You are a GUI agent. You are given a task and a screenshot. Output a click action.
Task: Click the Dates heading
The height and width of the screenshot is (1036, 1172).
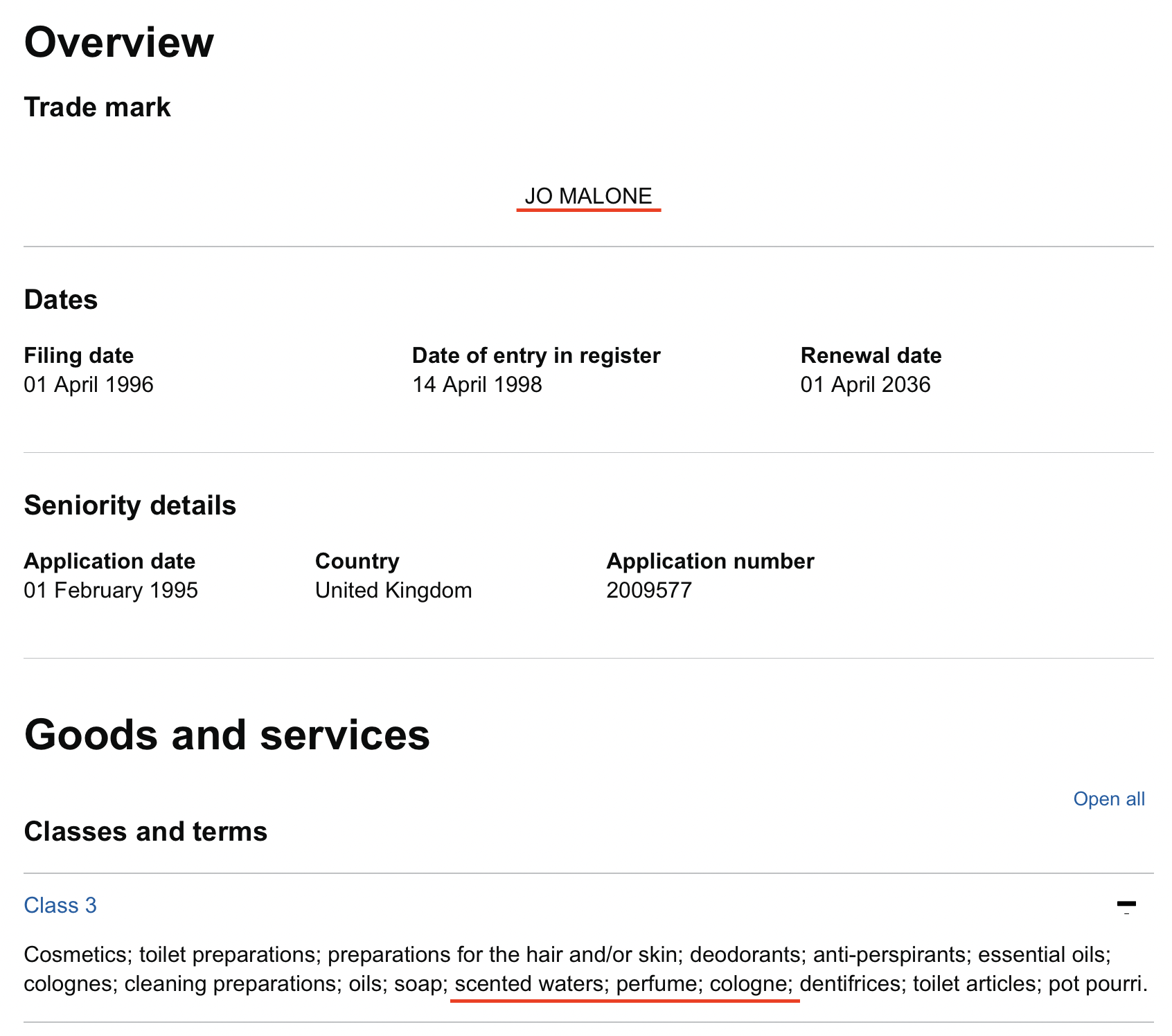[61, 300]
